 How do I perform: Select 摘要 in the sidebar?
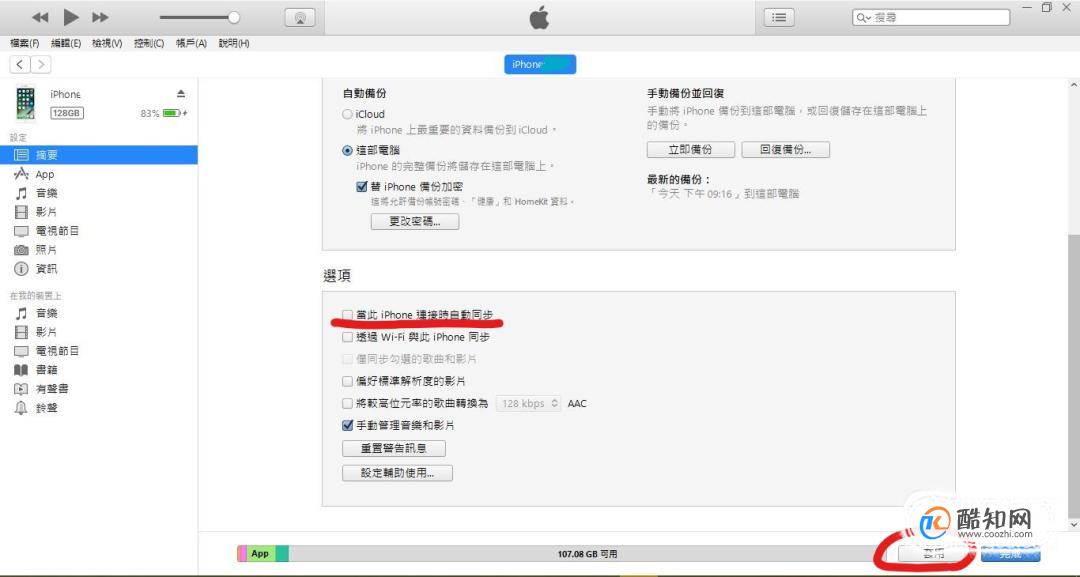pos(98,155)
